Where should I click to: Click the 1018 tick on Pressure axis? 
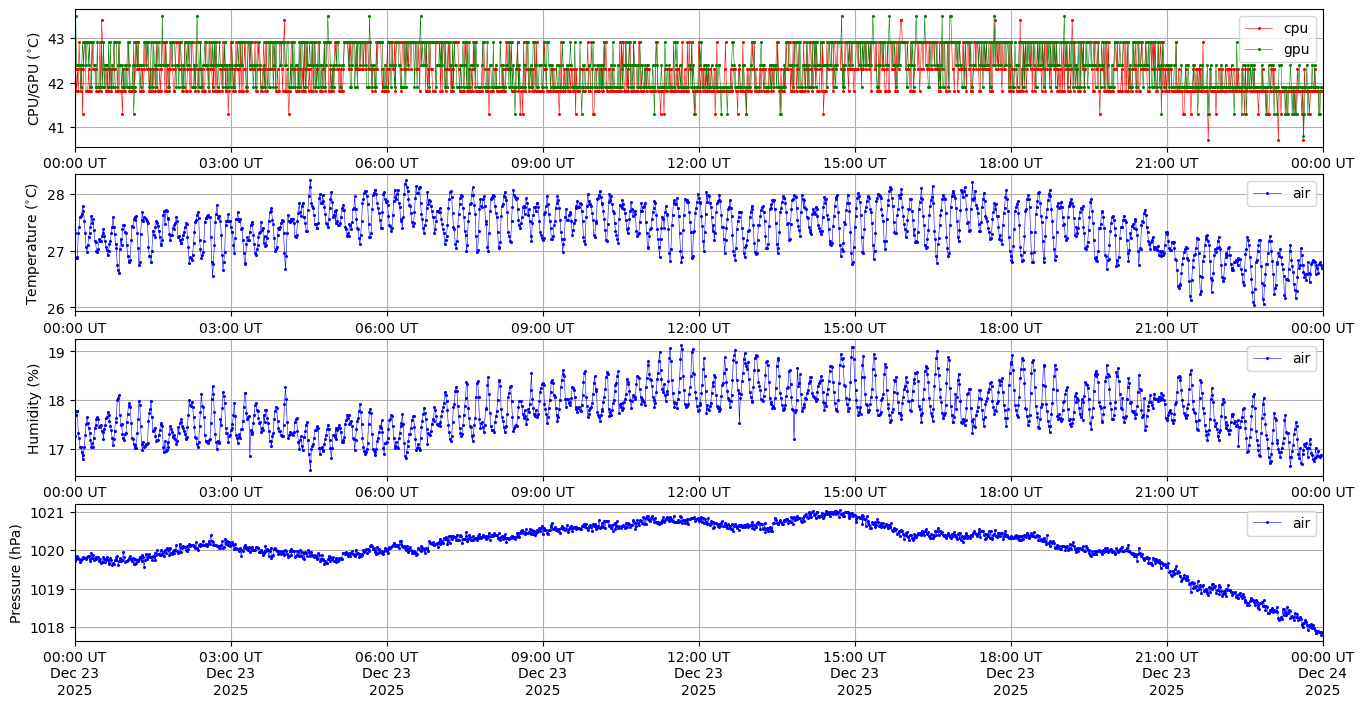pyautogui.click(x=52, y=628)
